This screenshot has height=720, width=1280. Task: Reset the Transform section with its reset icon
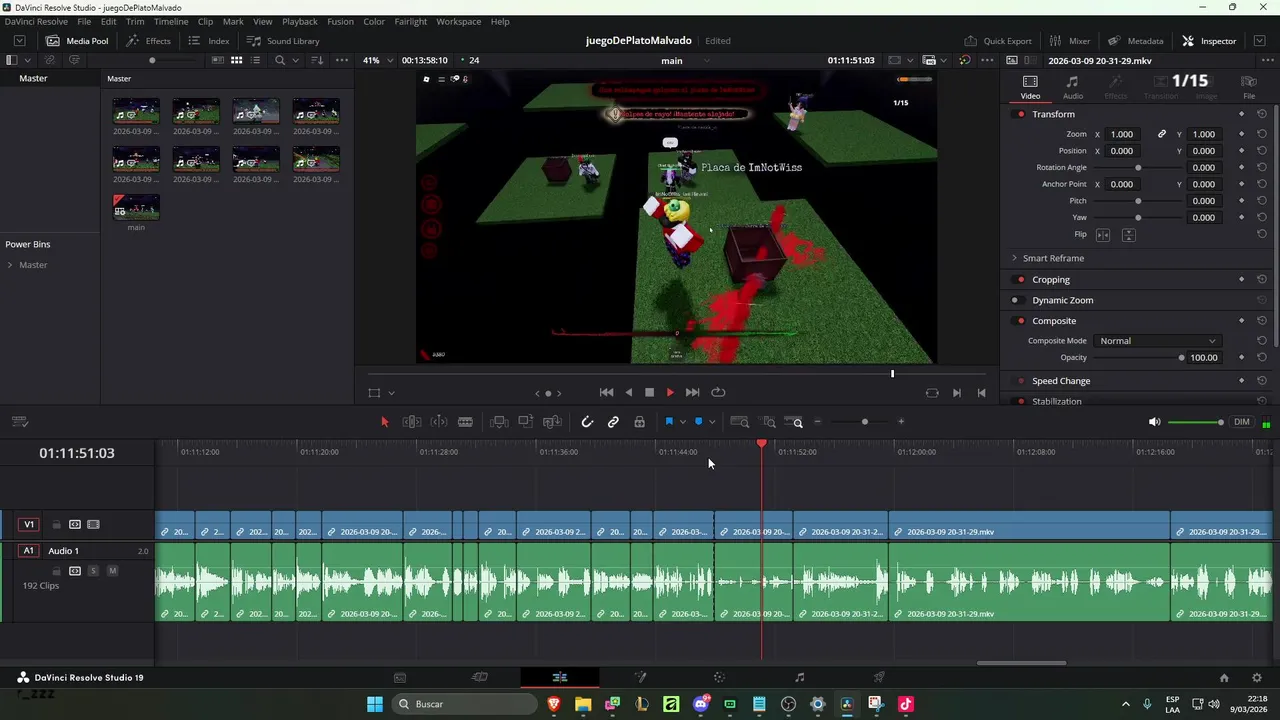tap(1262, 114)
